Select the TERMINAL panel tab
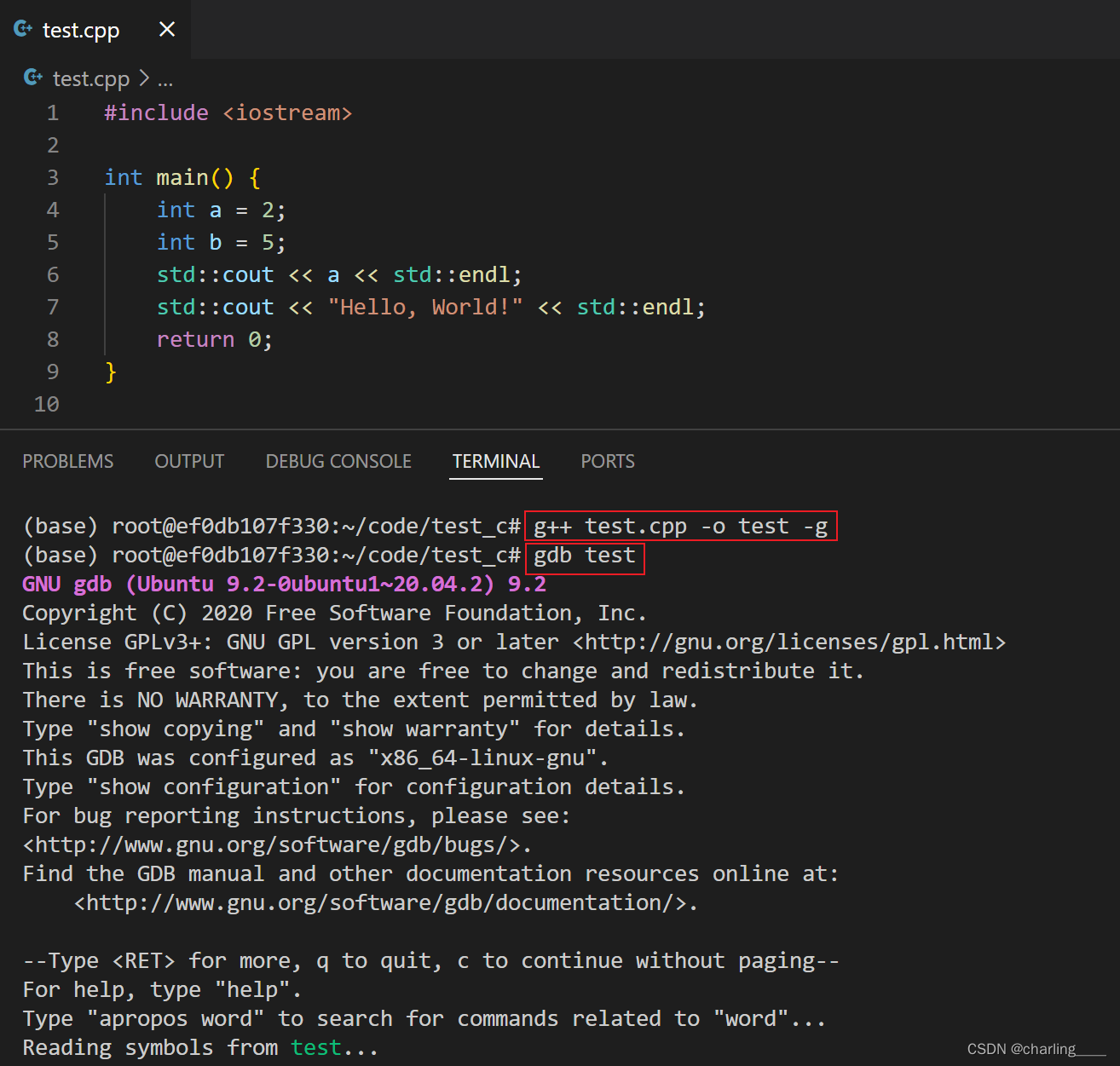The height and width of the screenshot is (1066, 1120). pos(496,461)
